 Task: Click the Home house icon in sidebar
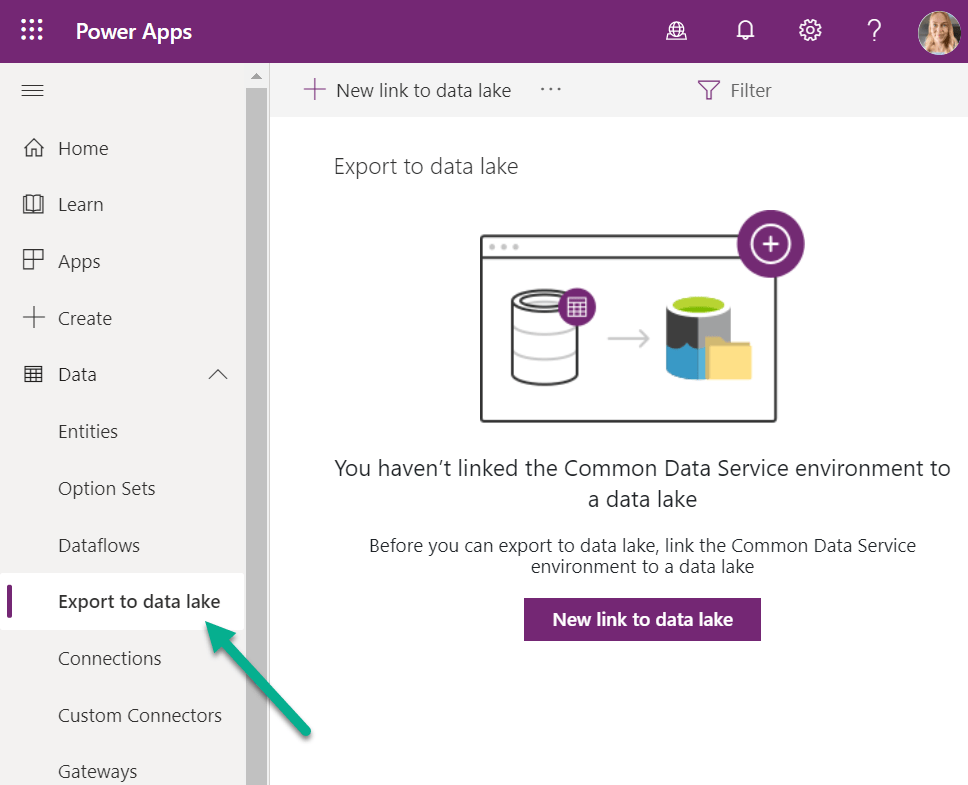34,149
